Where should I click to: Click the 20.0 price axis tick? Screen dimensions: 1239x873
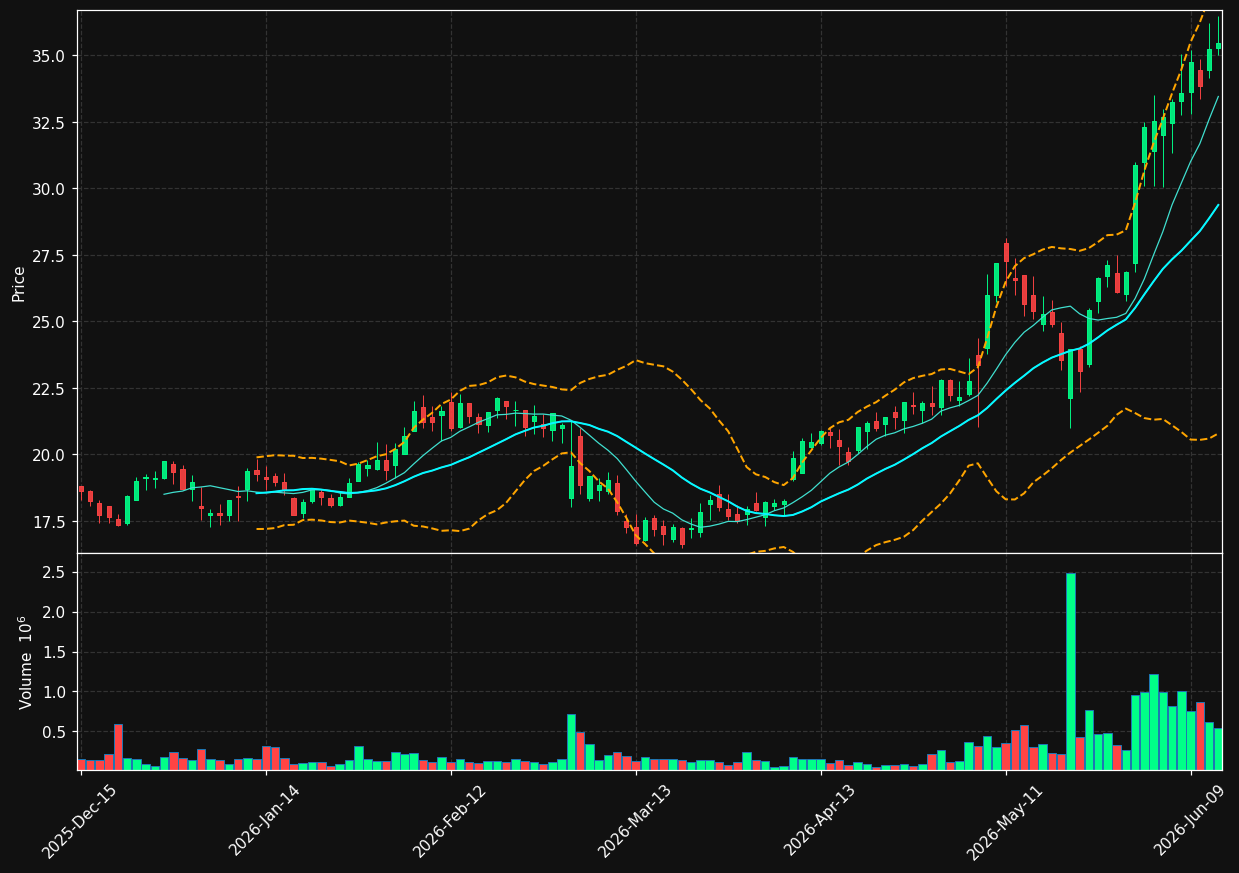pyautogui.click(x=50, y=455)
